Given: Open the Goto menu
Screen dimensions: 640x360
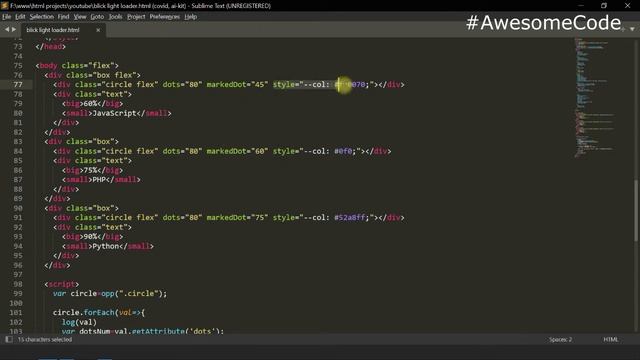Looking at the screenshot, I should [x=97, y=17].
